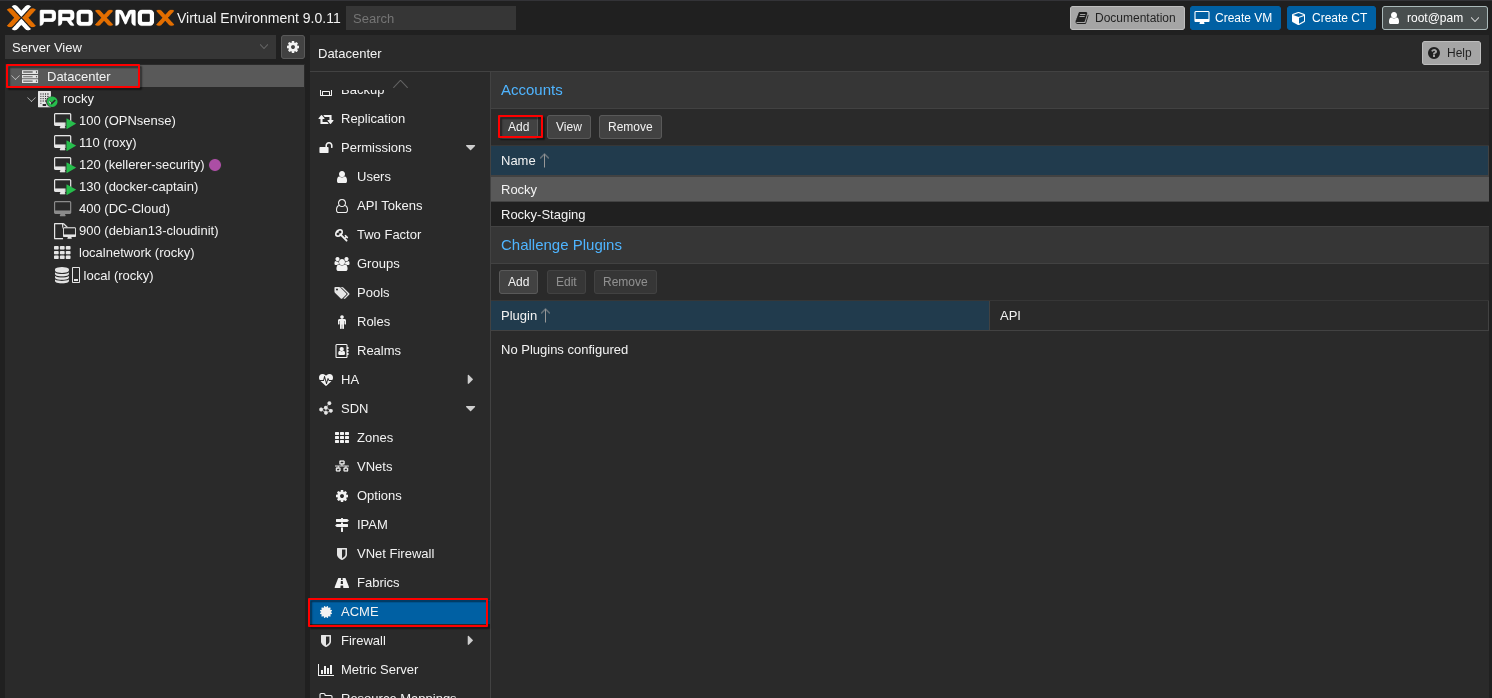Open the Zones menu item under SDN

[375, 438]
